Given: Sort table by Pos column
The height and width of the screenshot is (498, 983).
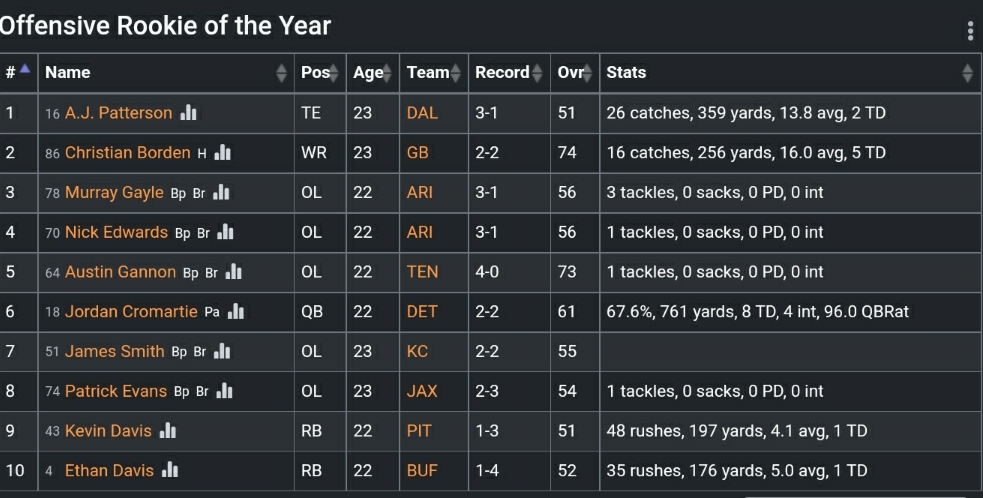Looking at the screenshot, I should [x=315, y=72].
